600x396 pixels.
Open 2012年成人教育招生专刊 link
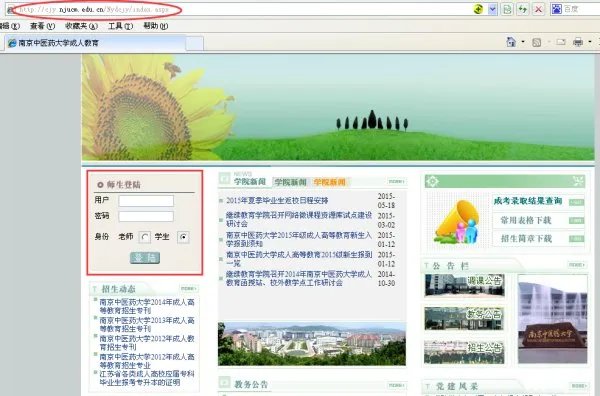click(x=147, y=343)
